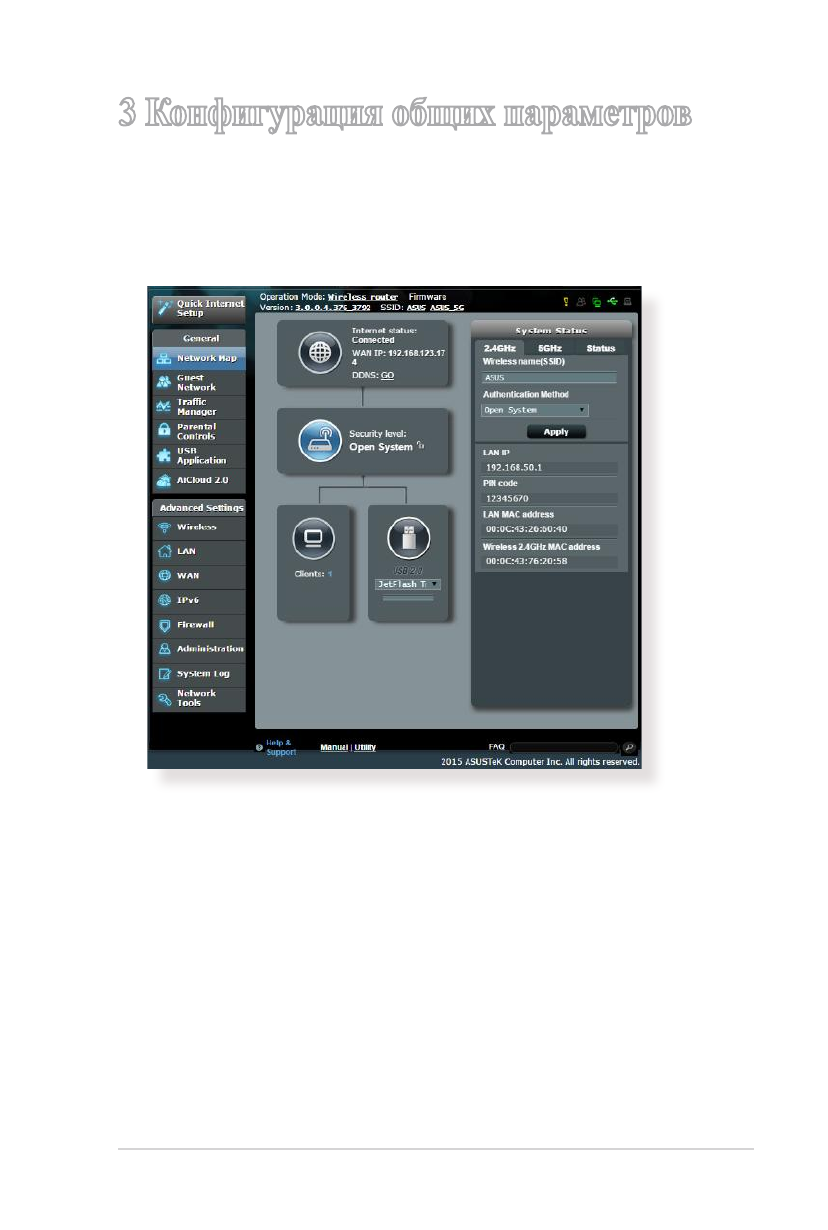
Task: Click the FAQ search input box
Action: [563, 747]
